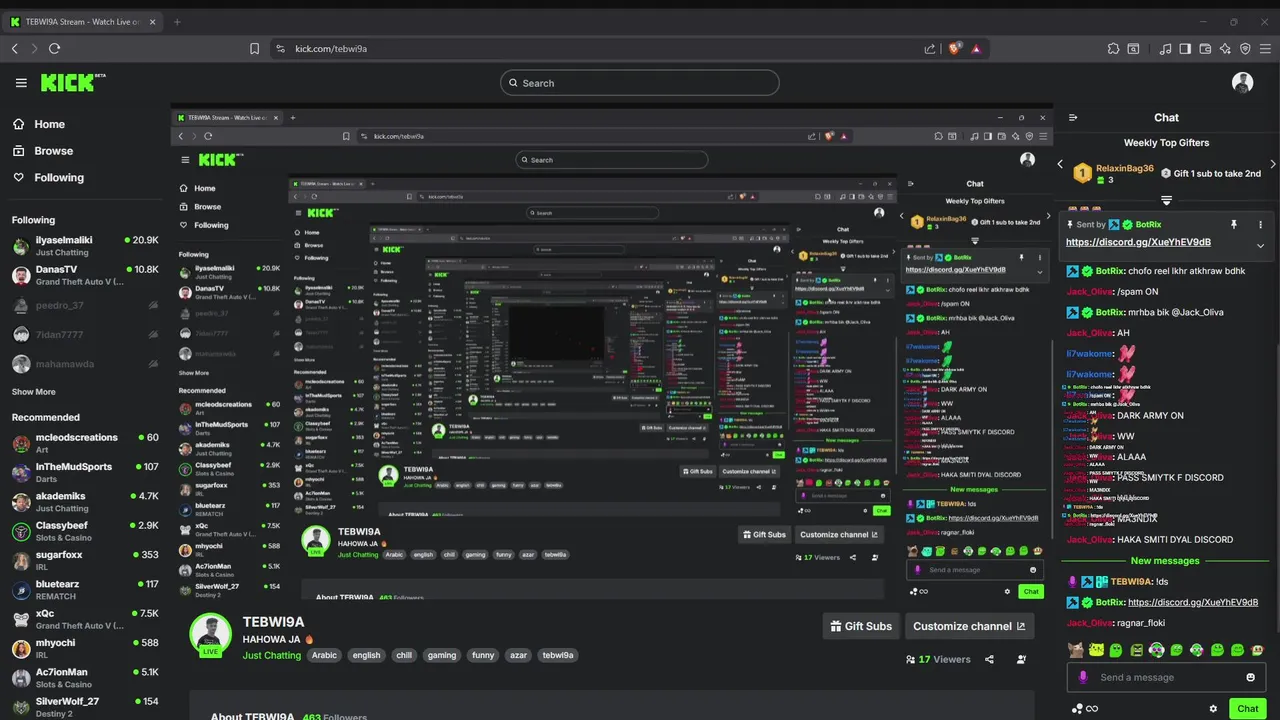
Task: Open the Brave VPN shield icon
Action: (x=1245, y=48)
